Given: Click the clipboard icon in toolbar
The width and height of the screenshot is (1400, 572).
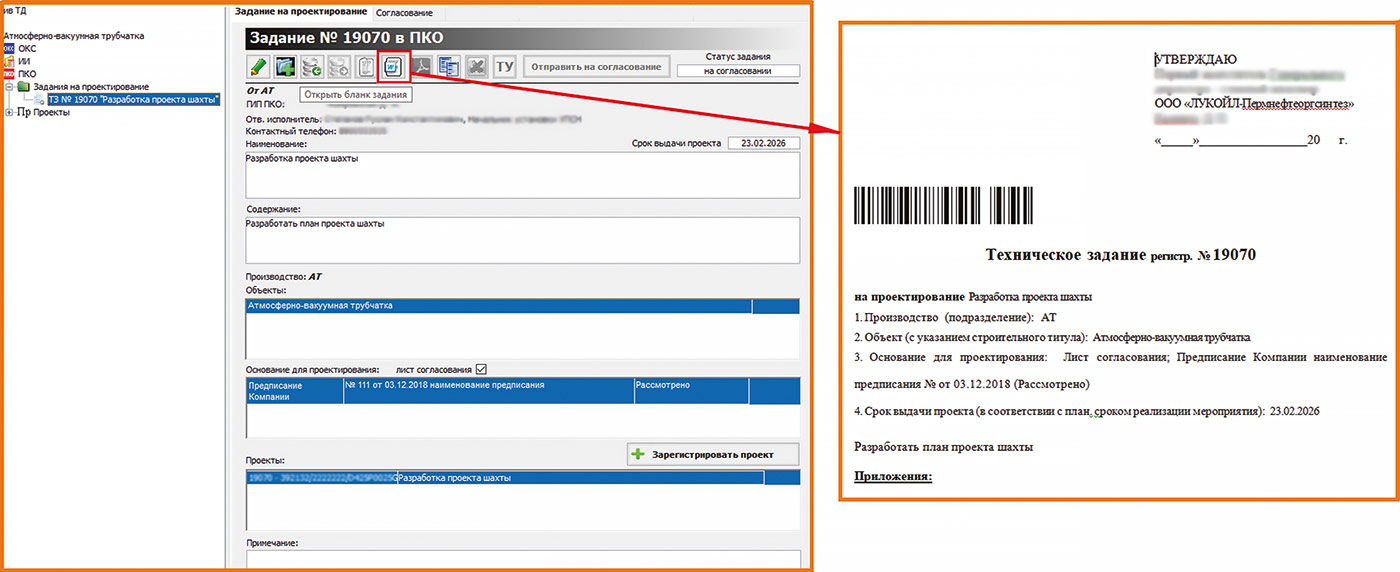Looking at the screenshot, I should 366,67.
